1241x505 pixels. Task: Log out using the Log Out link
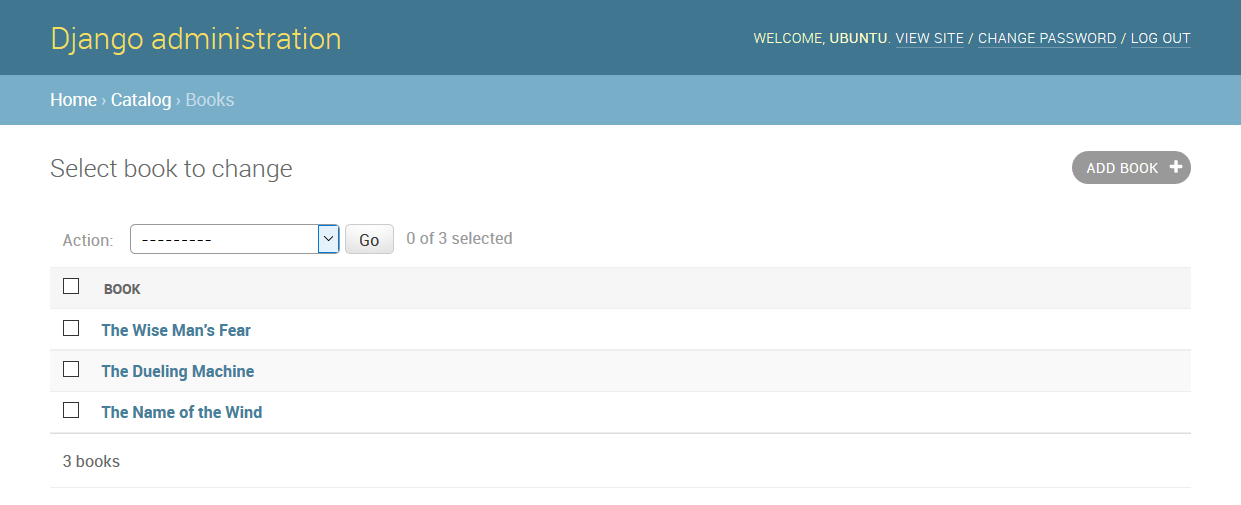1160,39
